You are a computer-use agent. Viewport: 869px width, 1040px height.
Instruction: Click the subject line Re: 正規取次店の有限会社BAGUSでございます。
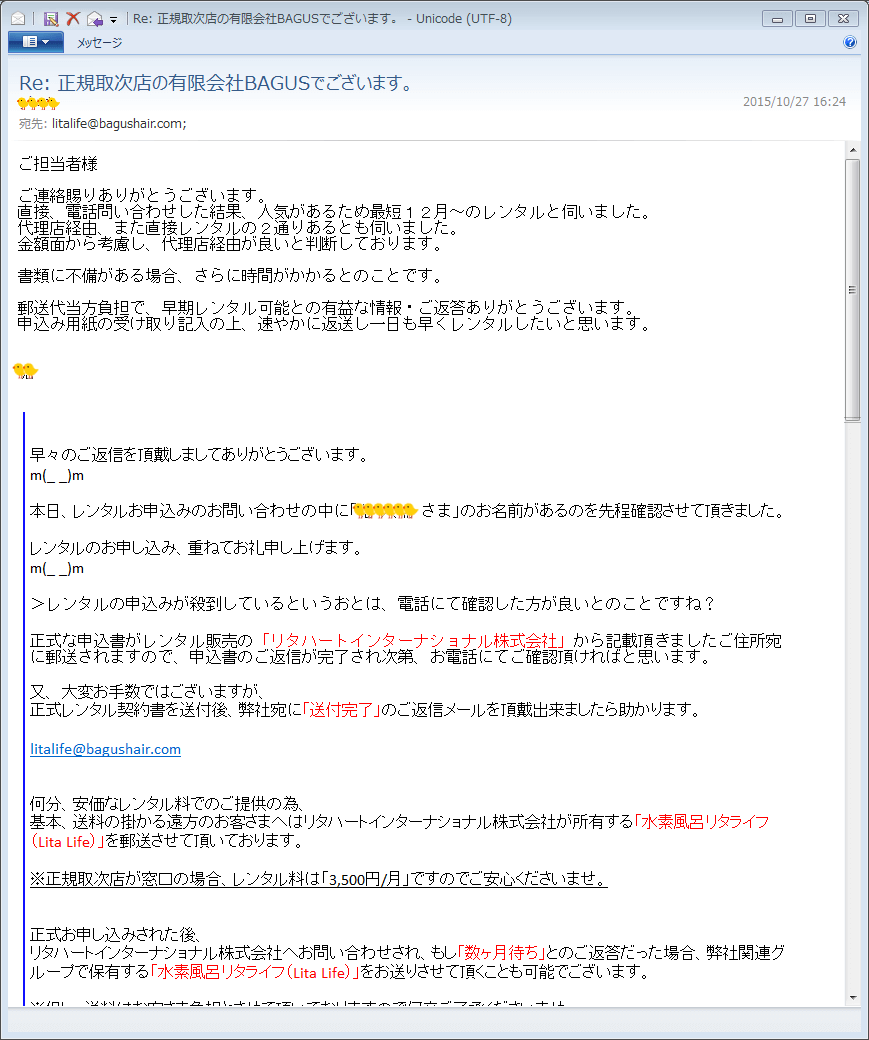pyautogui.click(x=218, y=83)
